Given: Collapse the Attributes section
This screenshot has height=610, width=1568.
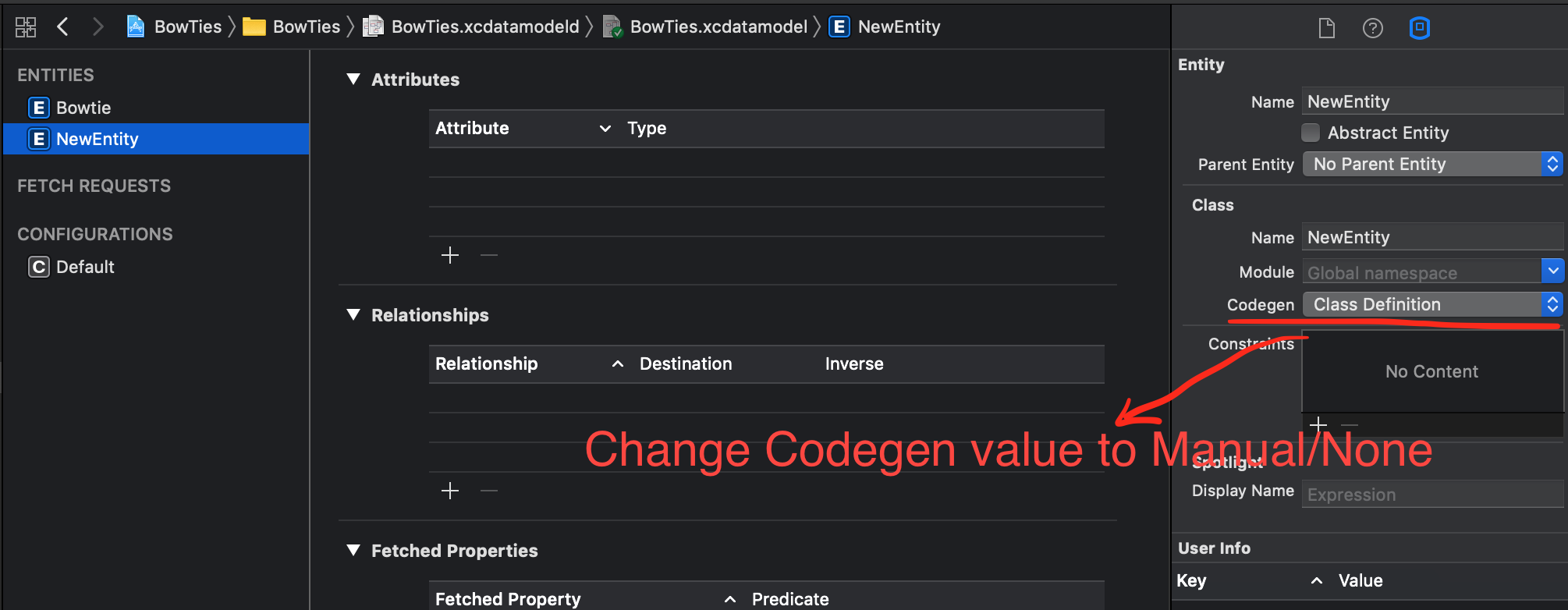Looking at the screenshot, I should [353, 80].
